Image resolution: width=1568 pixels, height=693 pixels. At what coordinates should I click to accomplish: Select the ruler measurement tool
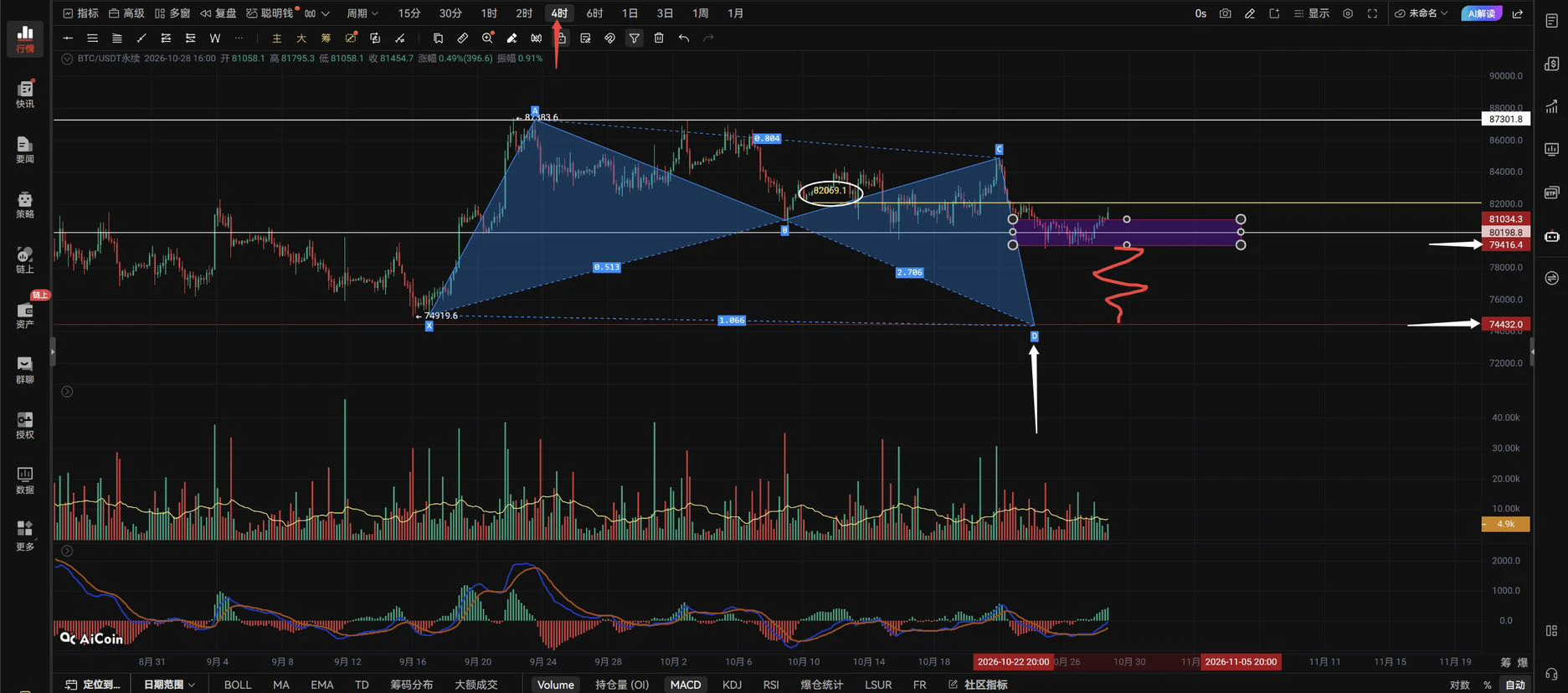click(462, 38)
